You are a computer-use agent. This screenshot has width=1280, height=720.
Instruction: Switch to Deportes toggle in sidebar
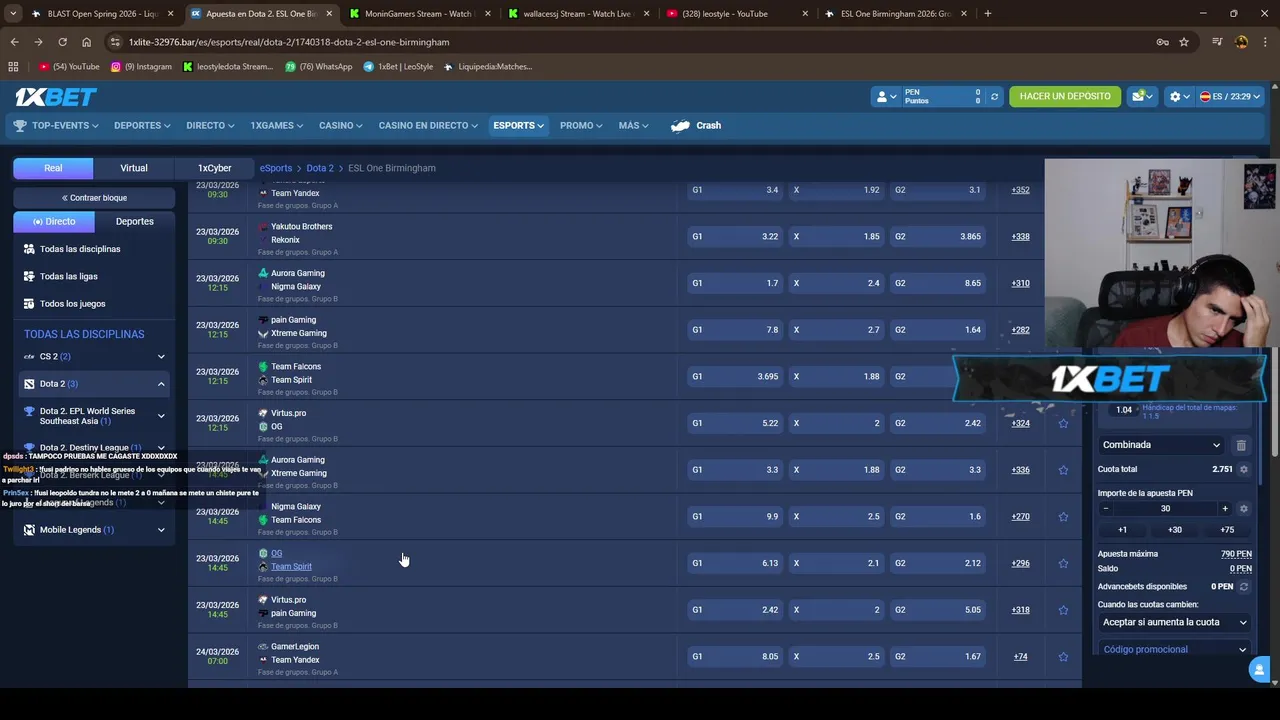(135, 221)
